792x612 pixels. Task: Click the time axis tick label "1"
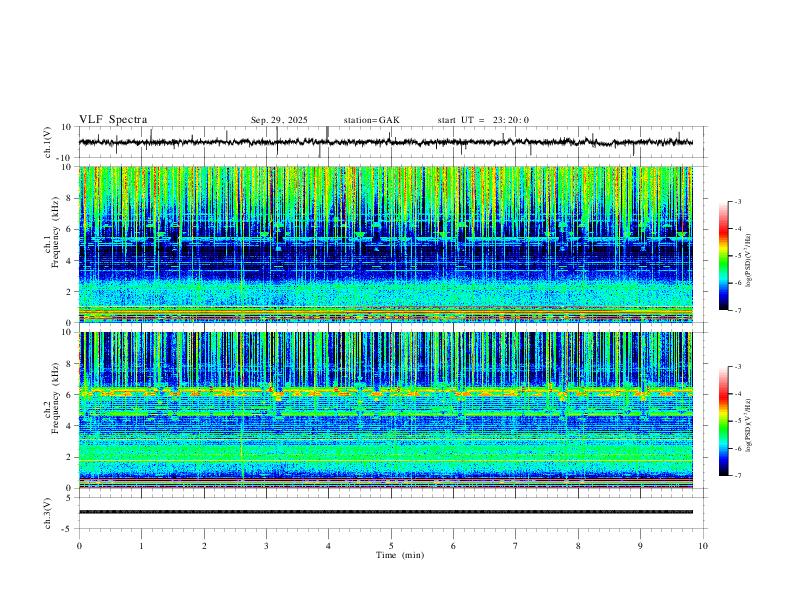141,546
